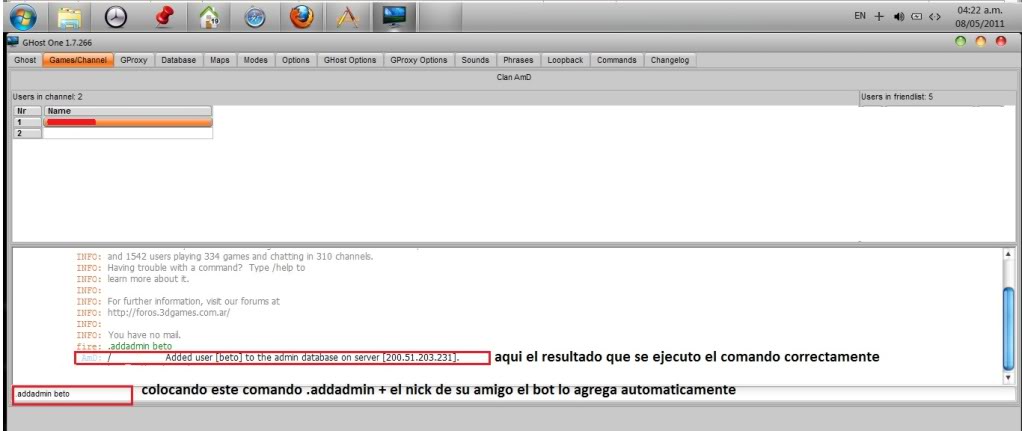1022x431 pixels.
Task: Open the Loopback tab
Action: click(x=565, y=60)
